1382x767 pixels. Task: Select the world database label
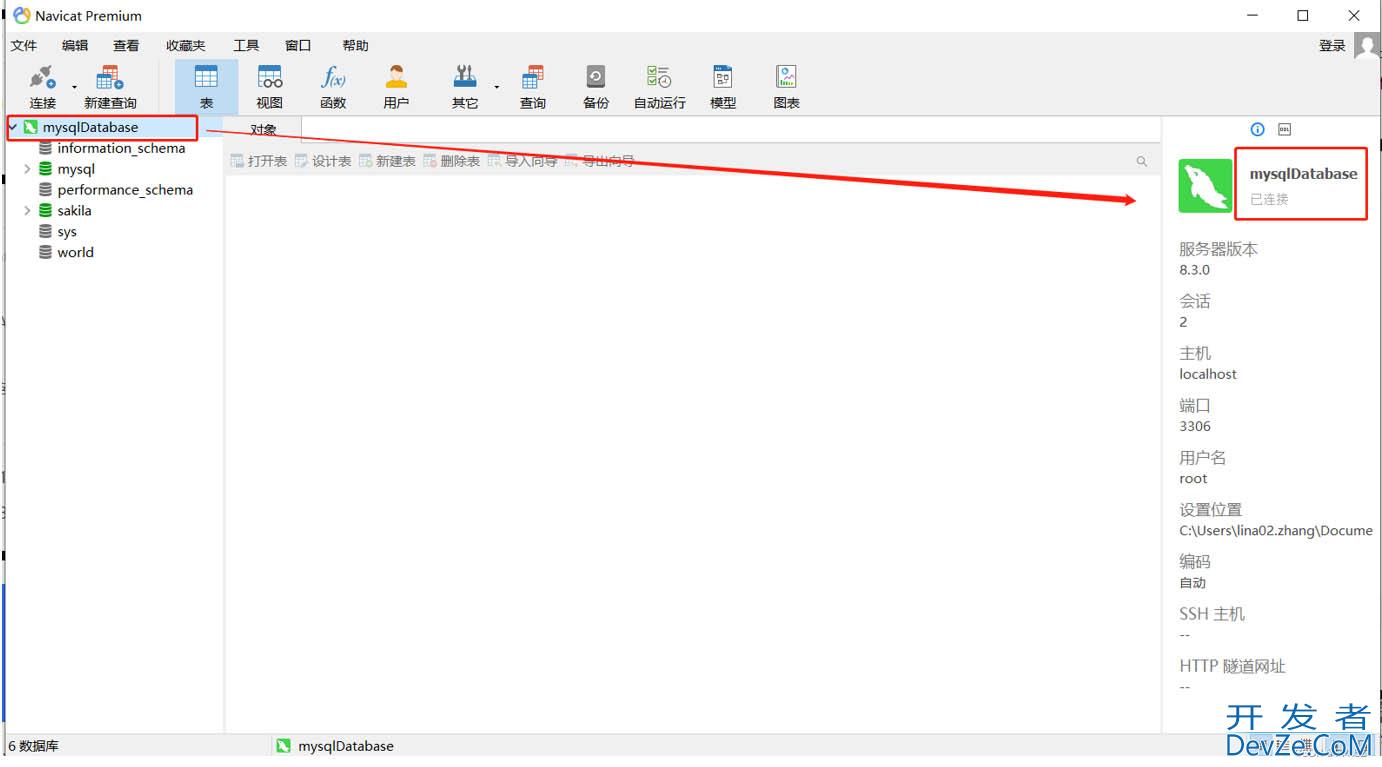point(75,253)
